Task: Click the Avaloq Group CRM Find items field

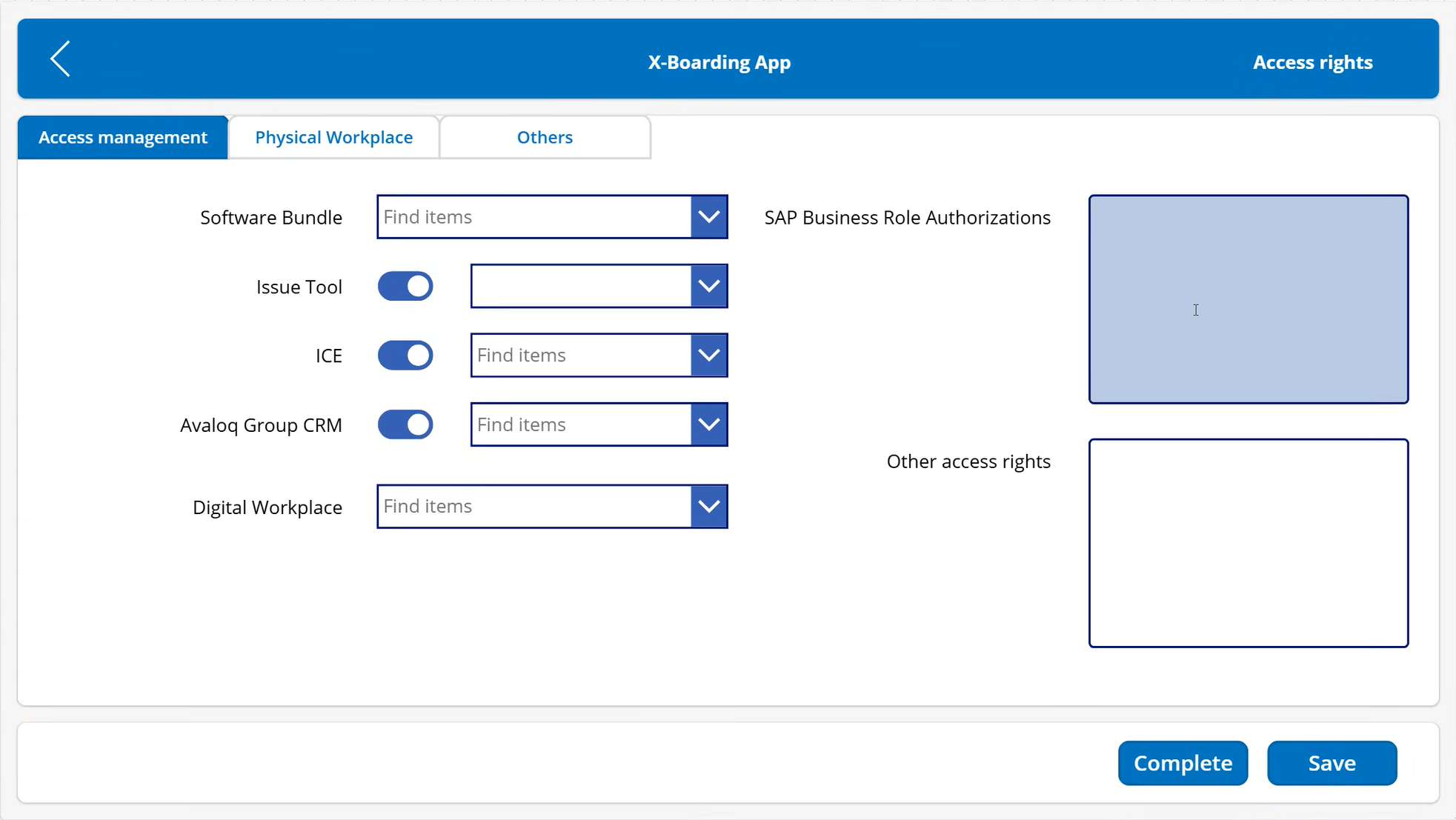Action: coord(578,424)
